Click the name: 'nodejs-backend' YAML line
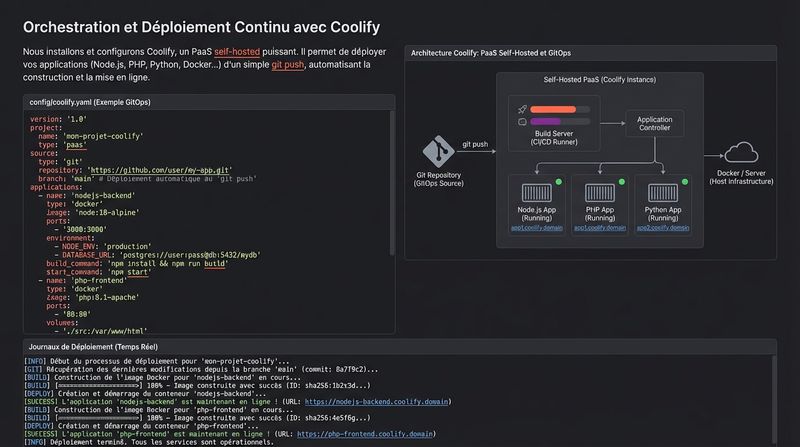800x447 pixels. 87,195
